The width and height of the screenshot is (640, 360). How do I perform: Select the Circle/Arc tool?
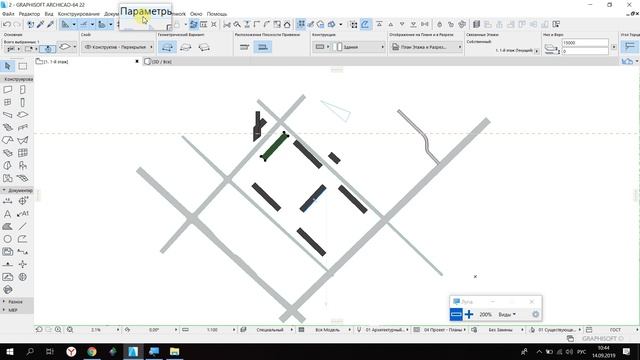pos(7,239)
